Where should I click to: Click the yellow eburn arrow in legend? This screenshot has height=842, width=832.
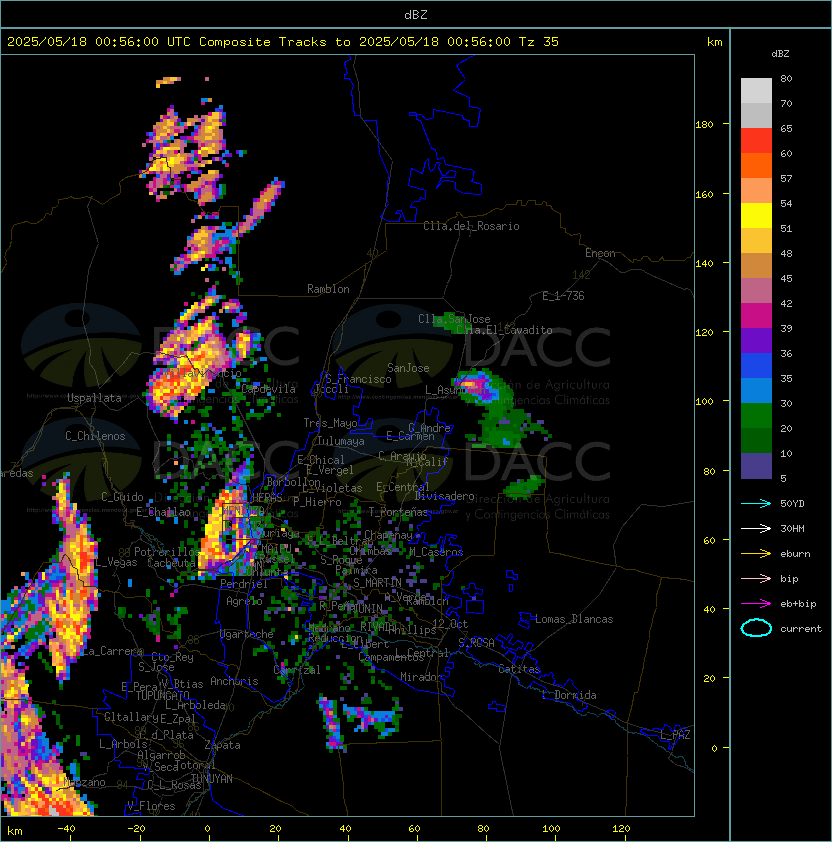[756, 554]
